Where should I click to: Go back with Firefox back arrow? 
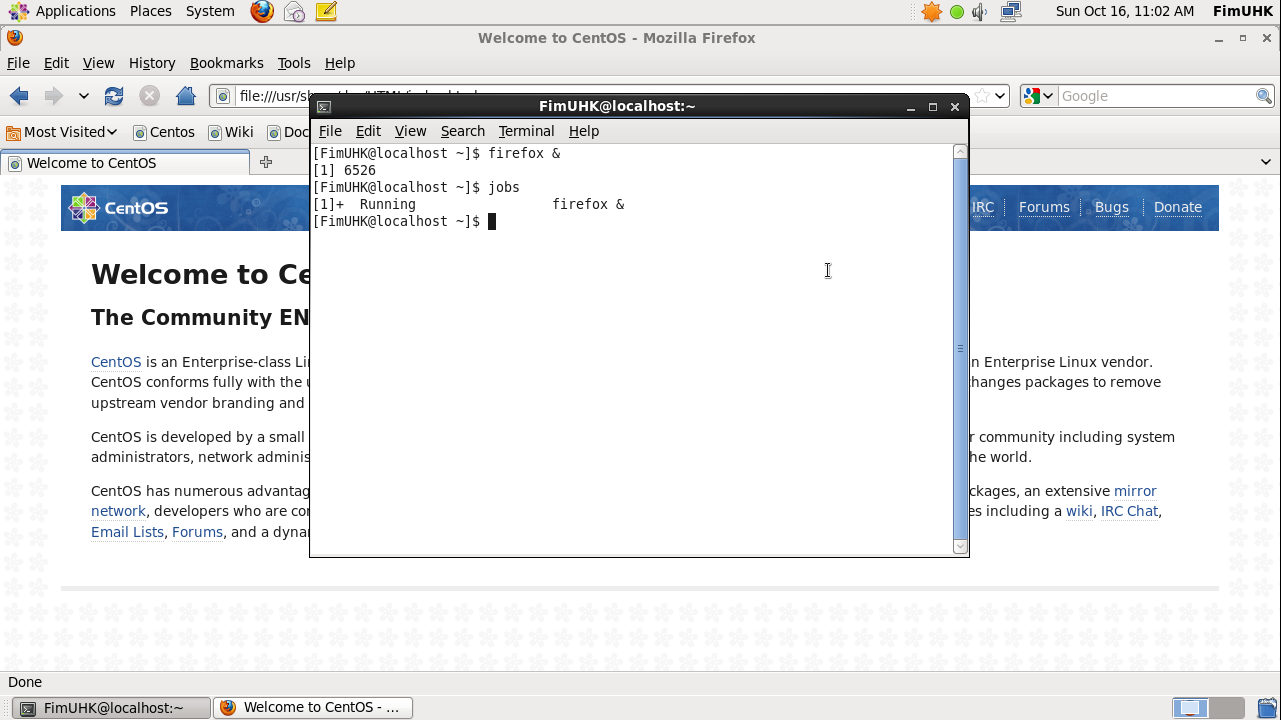19,96
